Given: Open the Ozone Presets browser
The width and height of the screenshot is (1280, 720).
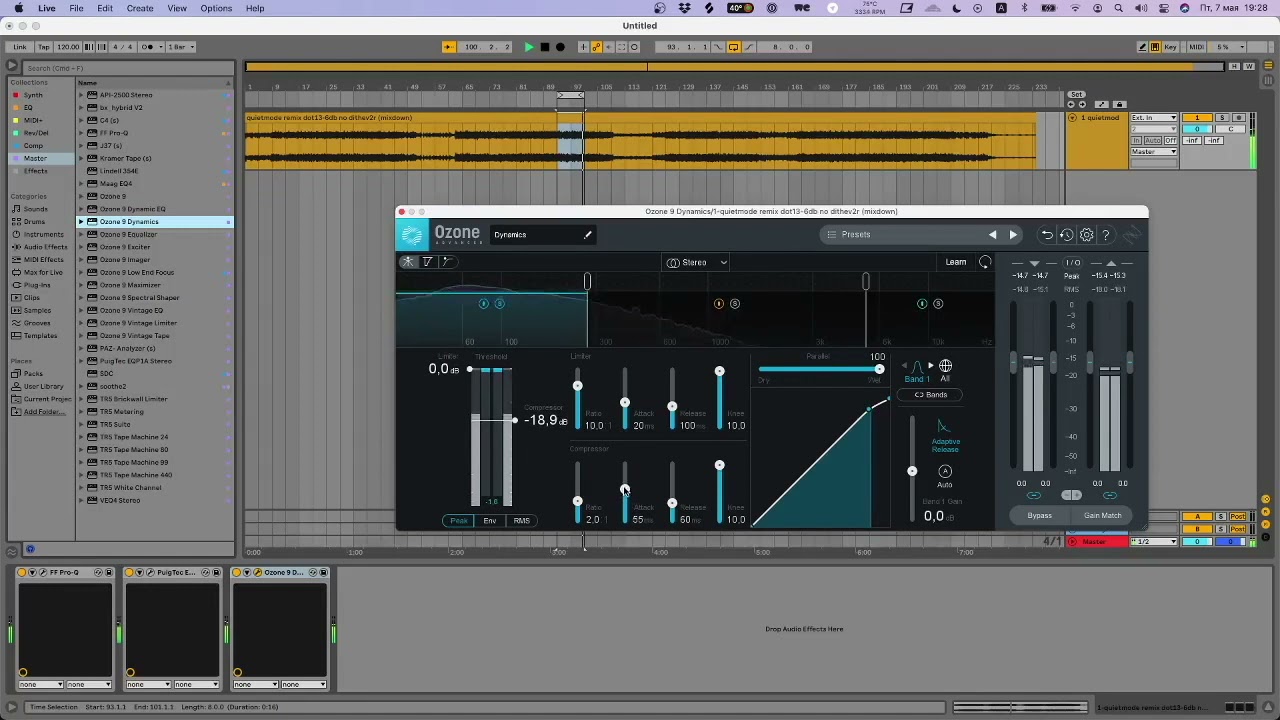Looking at the screenshot, I should coord(856,235).
